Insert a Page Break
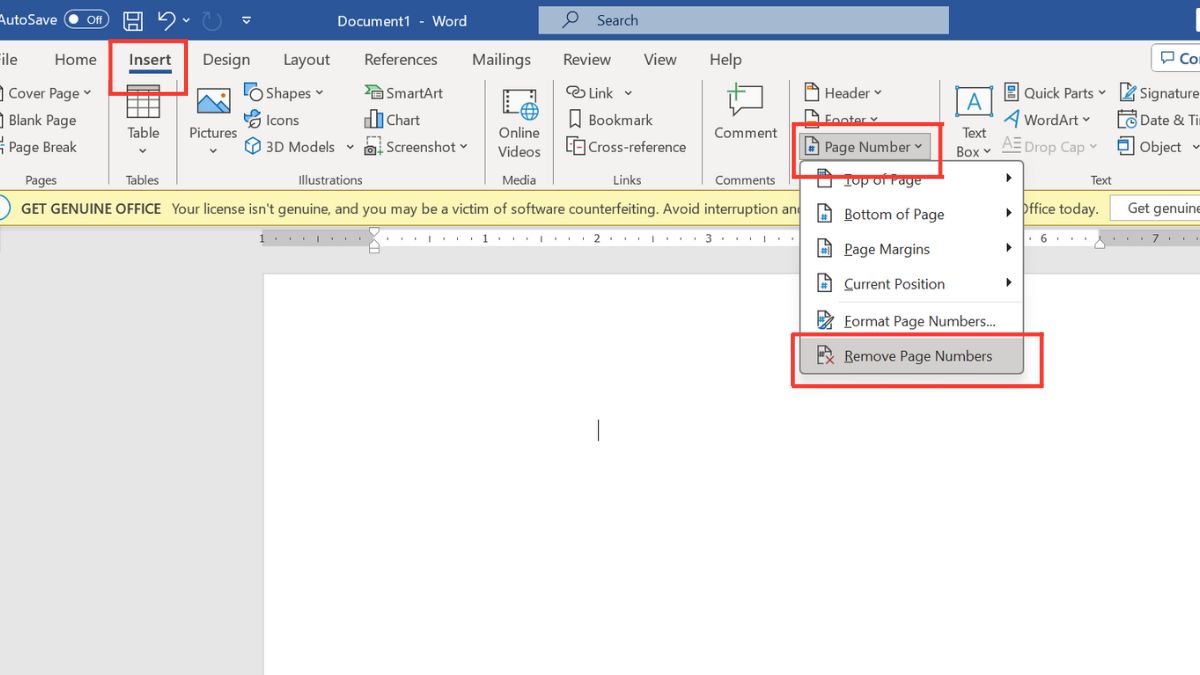The height and width of the screenshot is (675, 1200). [x=39, y=147]
